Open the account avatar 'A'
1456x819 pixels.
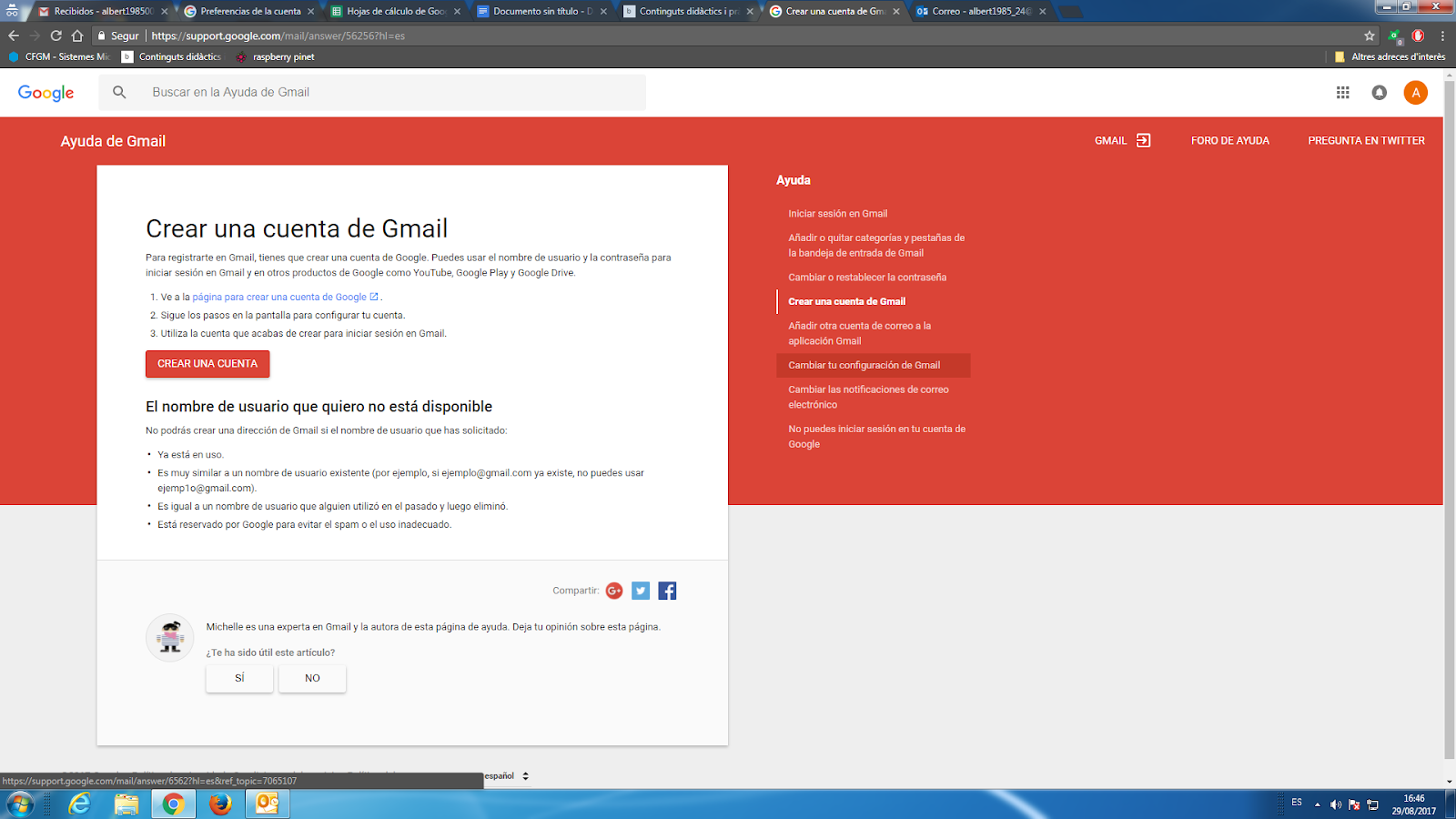1416,92
